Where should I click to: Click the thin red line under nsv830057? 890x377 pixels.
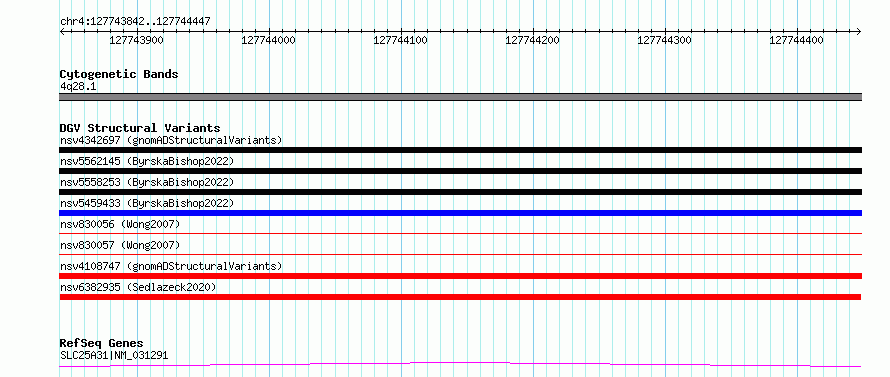(460, 254)
